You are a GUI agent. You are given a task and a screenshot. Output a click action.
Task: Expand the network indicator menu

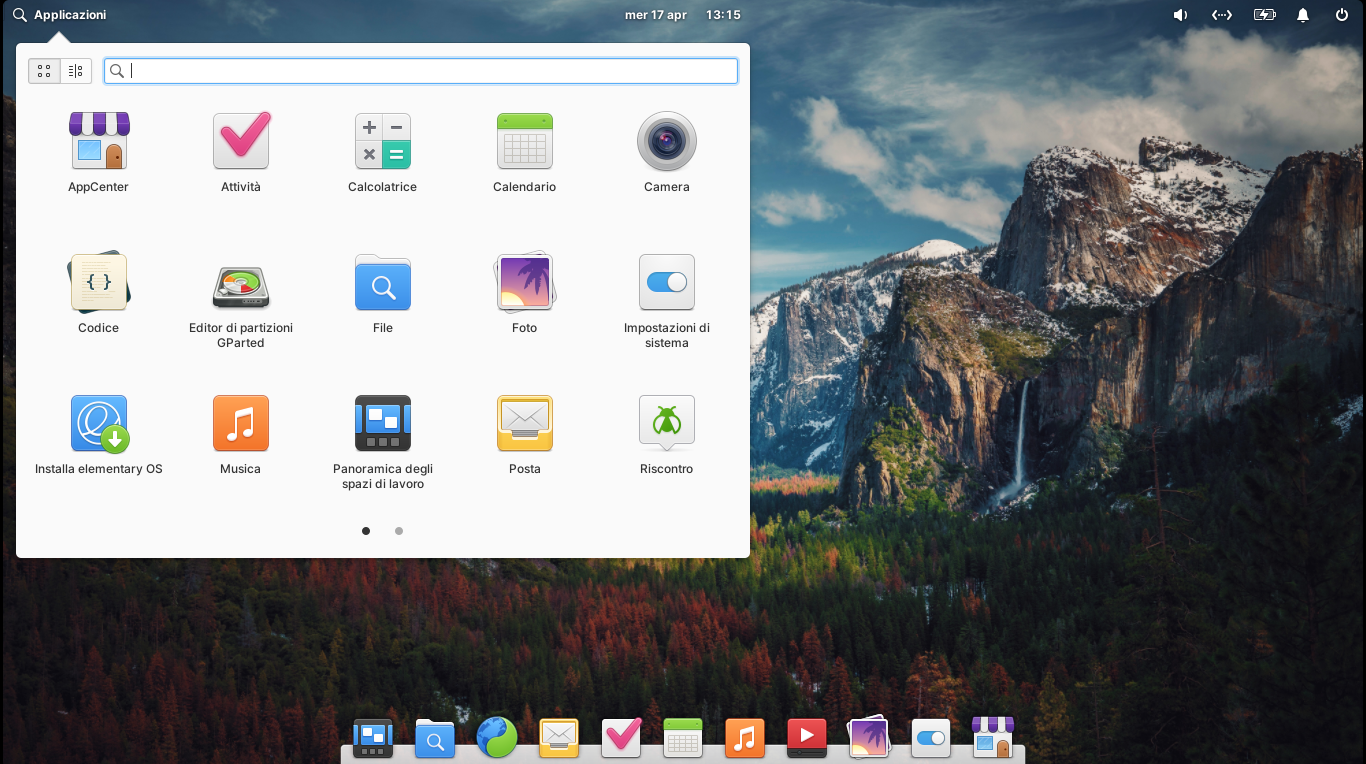[x=1221, y=15]
